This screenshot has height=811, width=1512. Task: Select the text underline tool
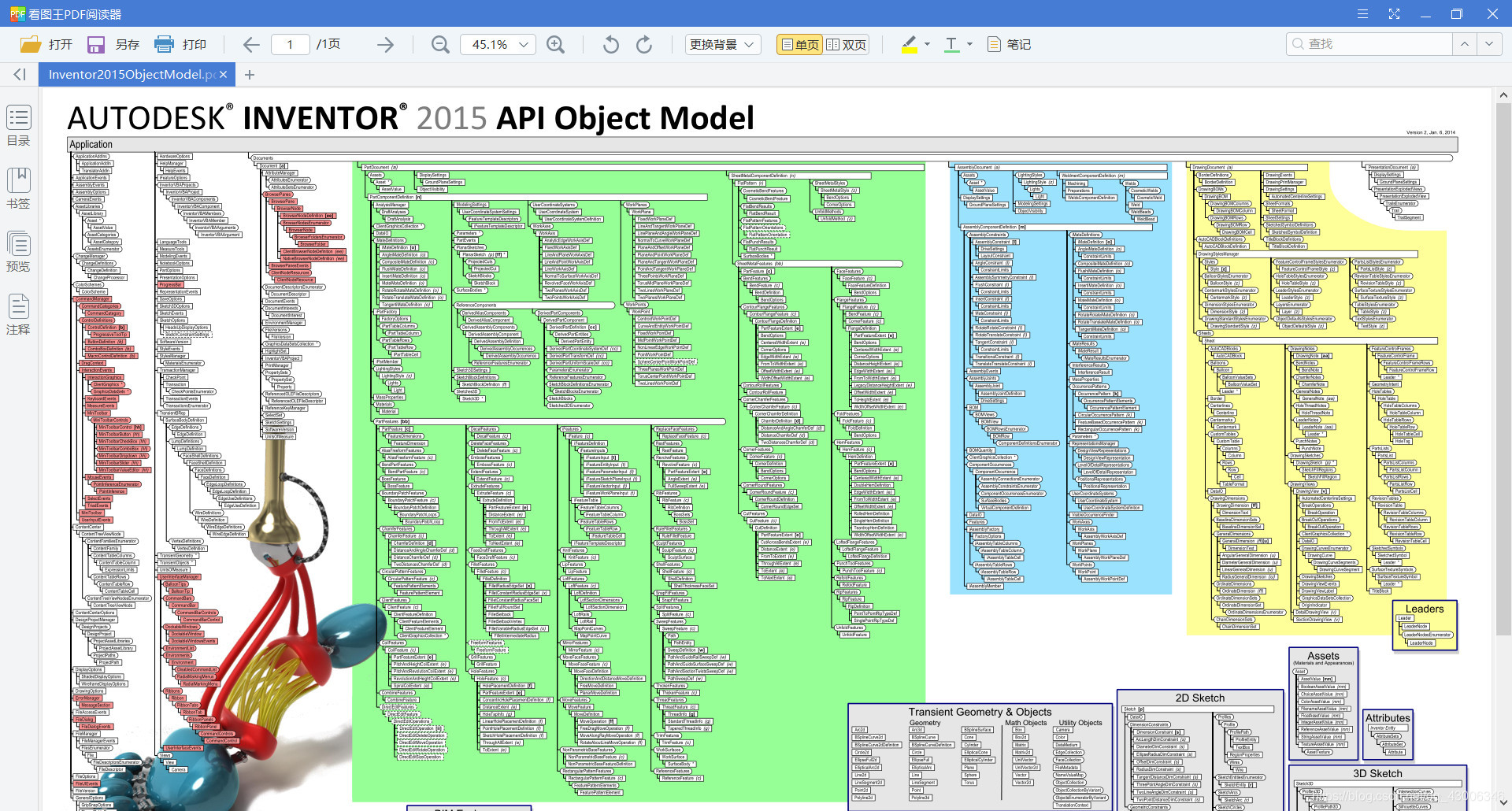[952, 44]
